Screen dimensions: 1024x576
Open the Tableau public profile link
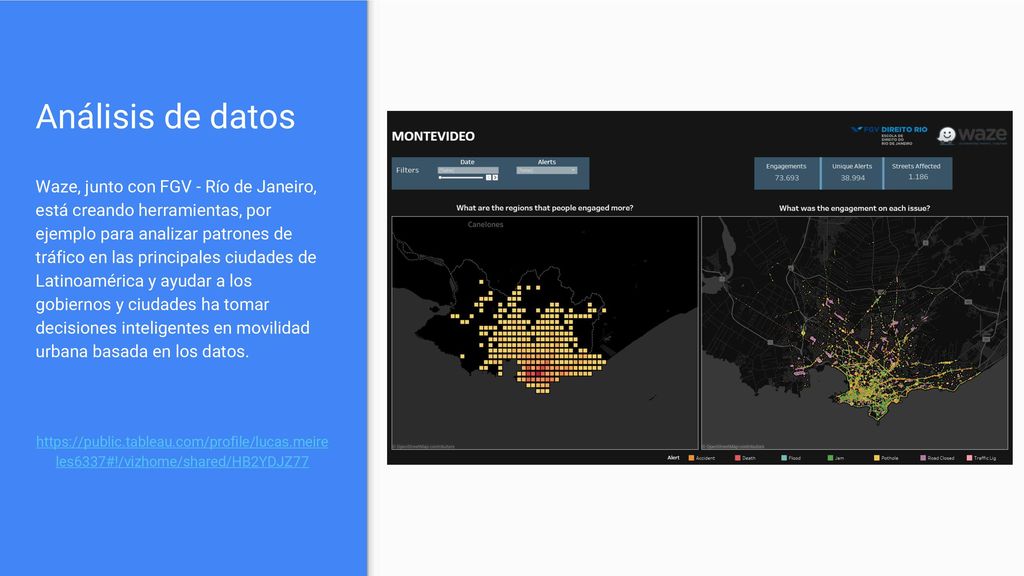point(182,451)
